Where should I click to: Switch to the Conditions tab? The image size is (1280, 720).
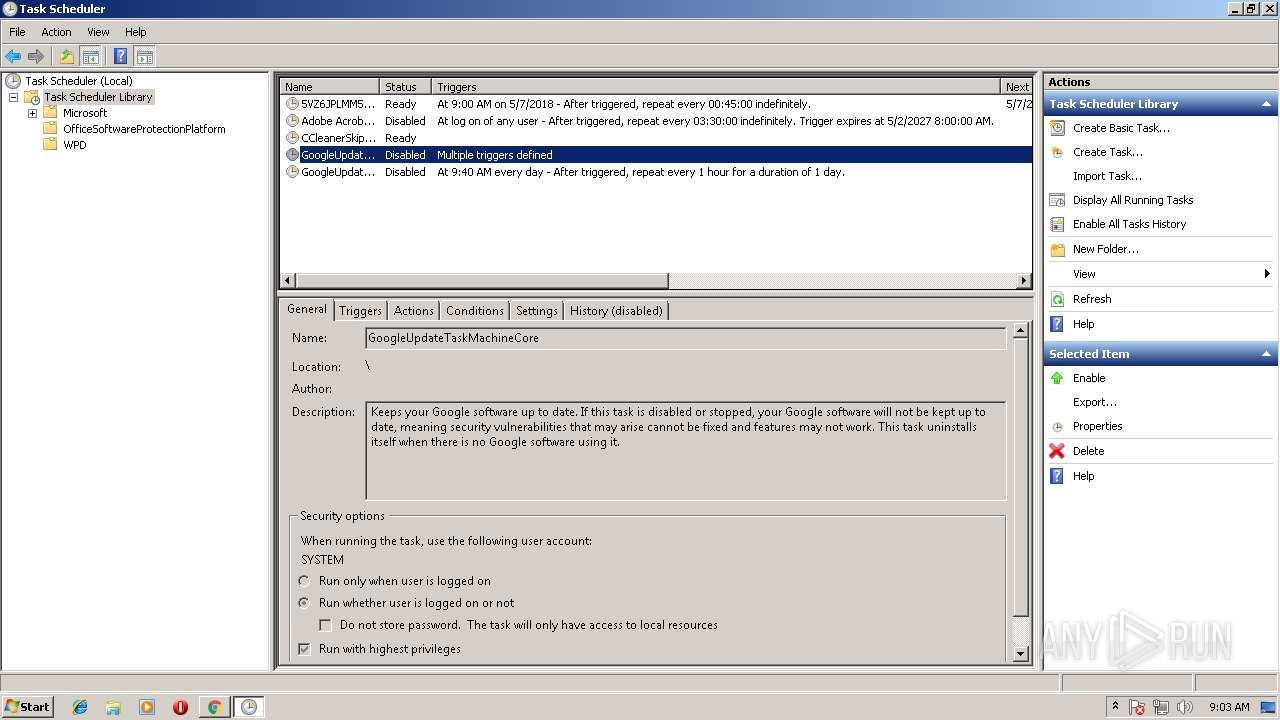[x=475, y=311]
